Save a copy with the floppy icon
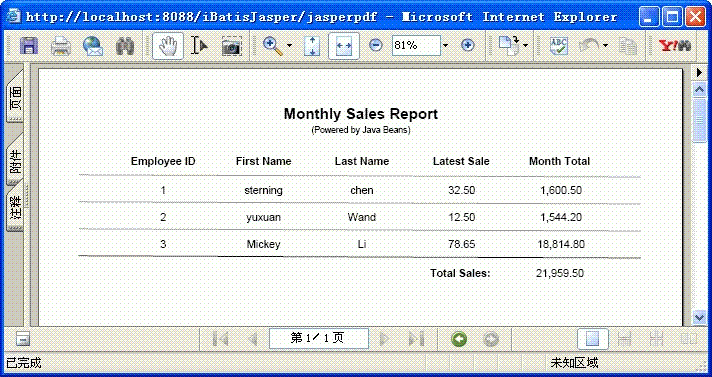The width and height of the screenshot is (712, 377). click(x=29, y=46)
